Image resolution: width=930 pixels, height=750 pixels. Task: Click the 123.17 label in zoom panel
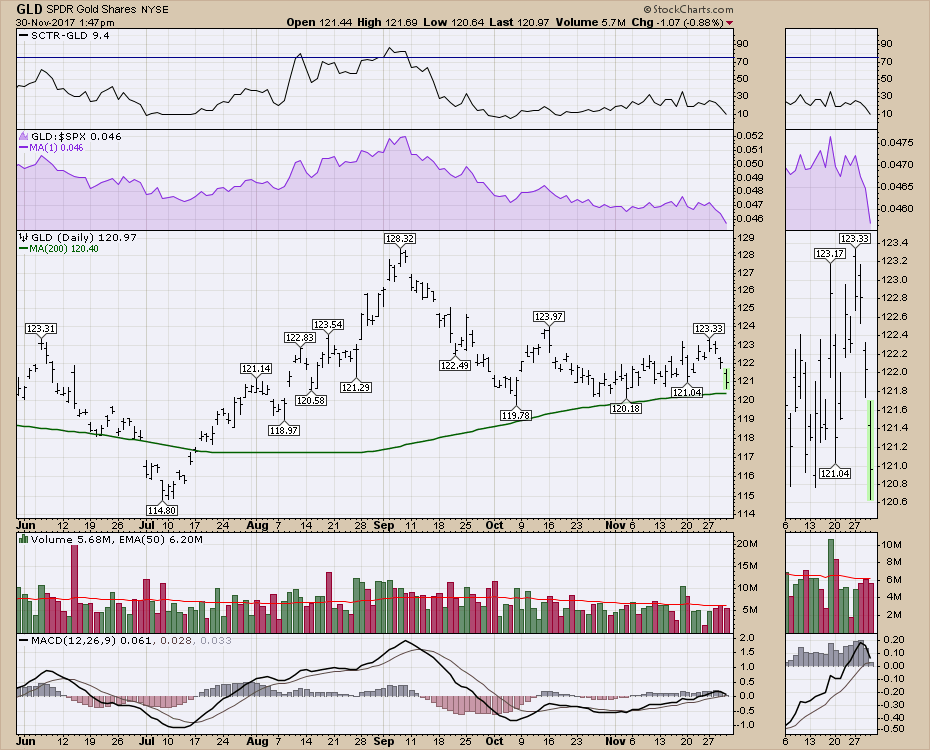click(x=830, y=254)
